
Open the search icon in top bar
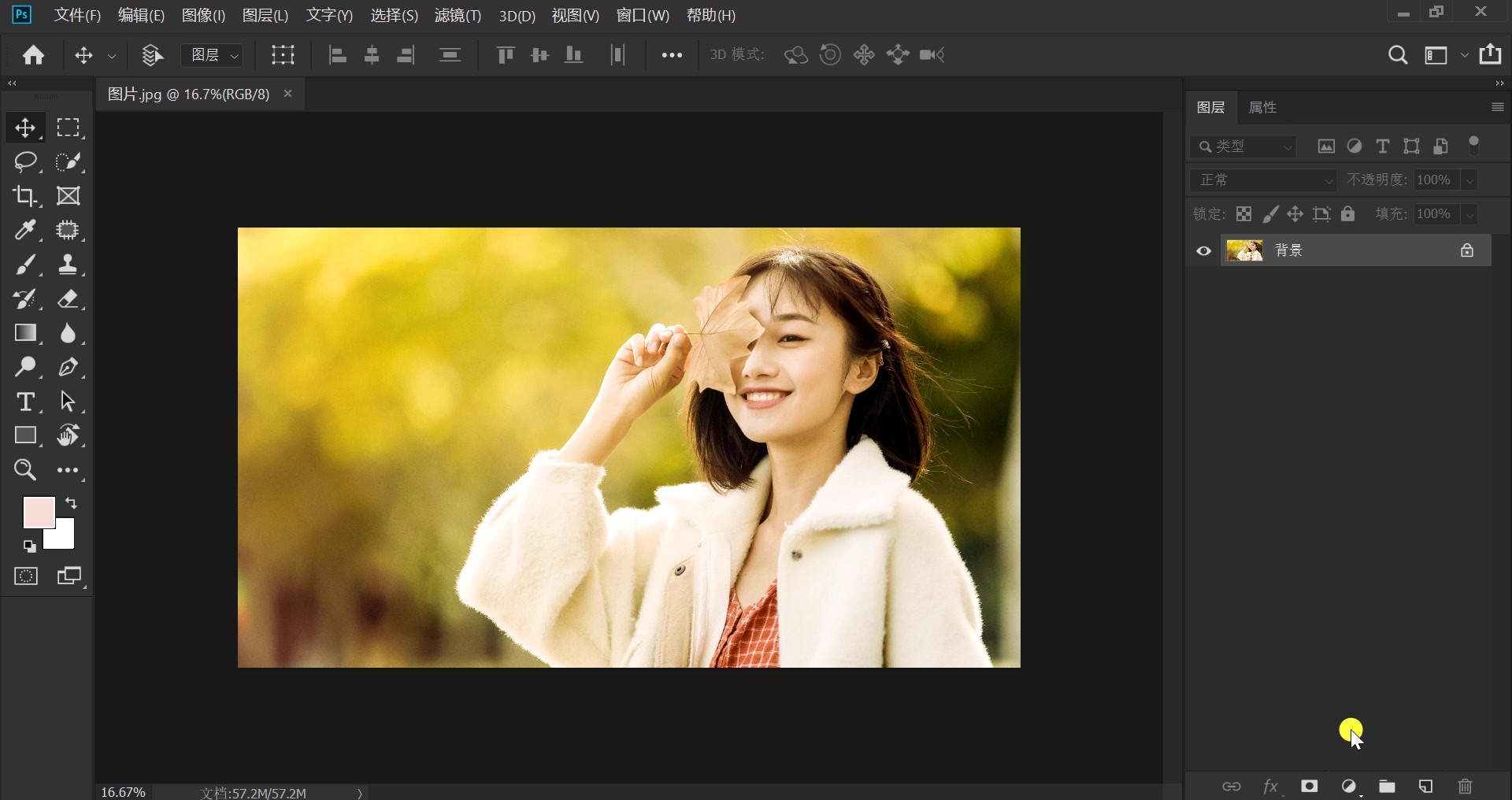click(x=1399, y=55)
